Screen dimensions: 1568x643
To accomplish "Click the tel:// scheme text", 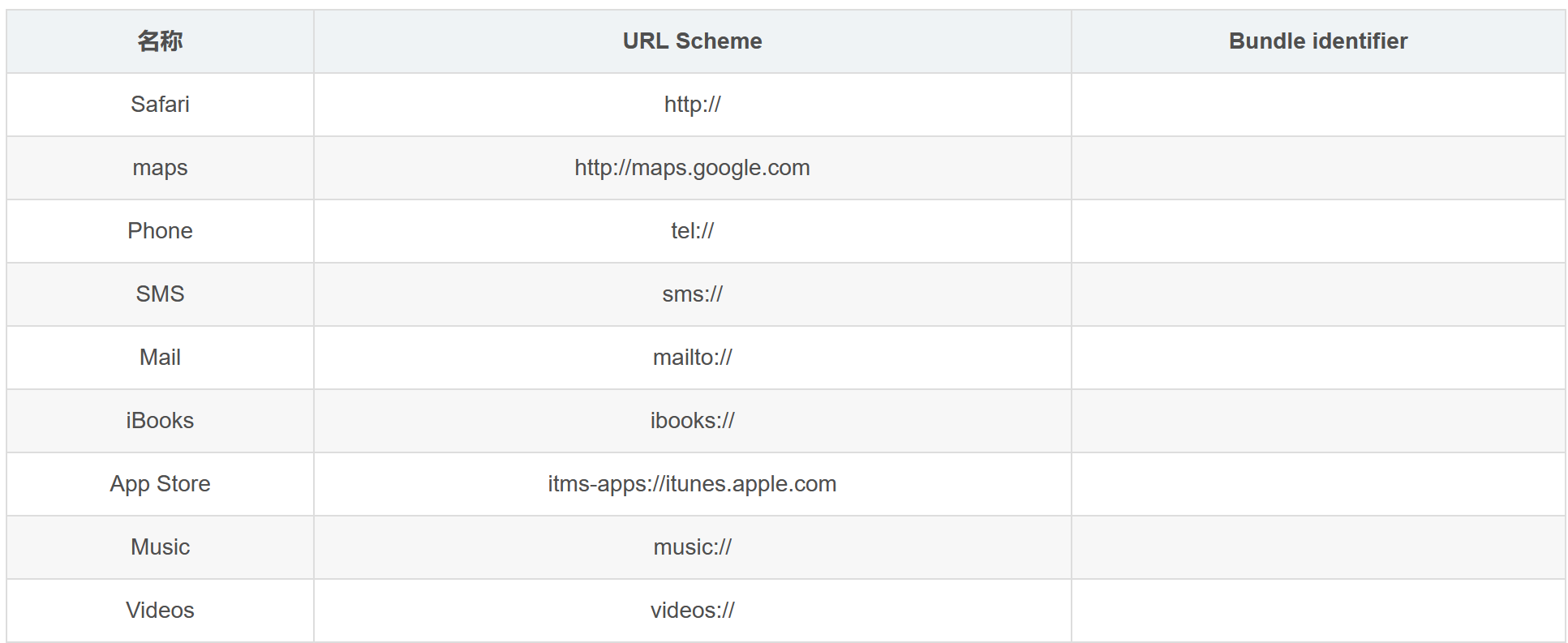I will 692,231.
